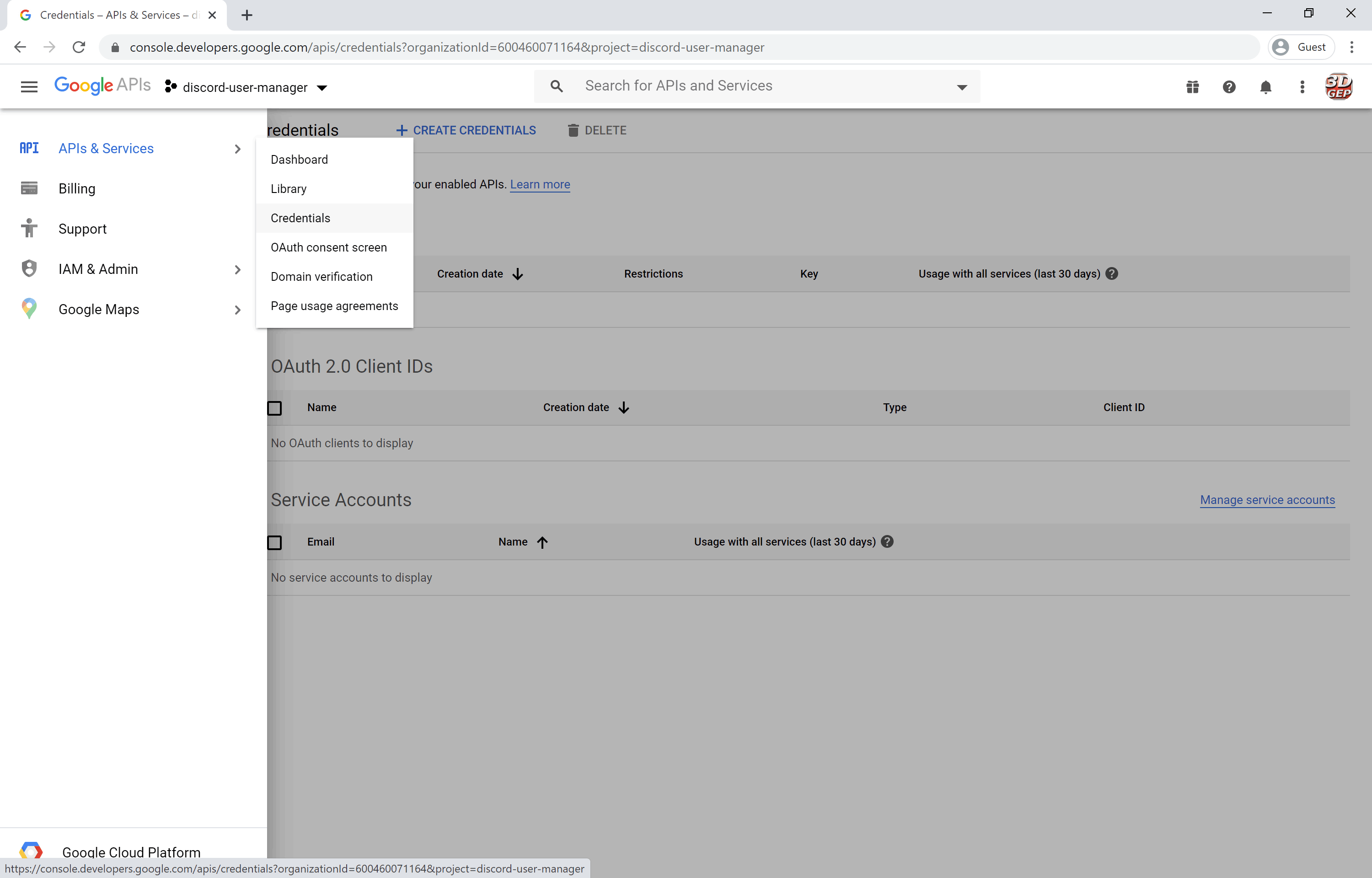Open the discord-user-manager project dropdown
Image resolution: width=1372 pixels, height=878 pixels.
(246, 87)
